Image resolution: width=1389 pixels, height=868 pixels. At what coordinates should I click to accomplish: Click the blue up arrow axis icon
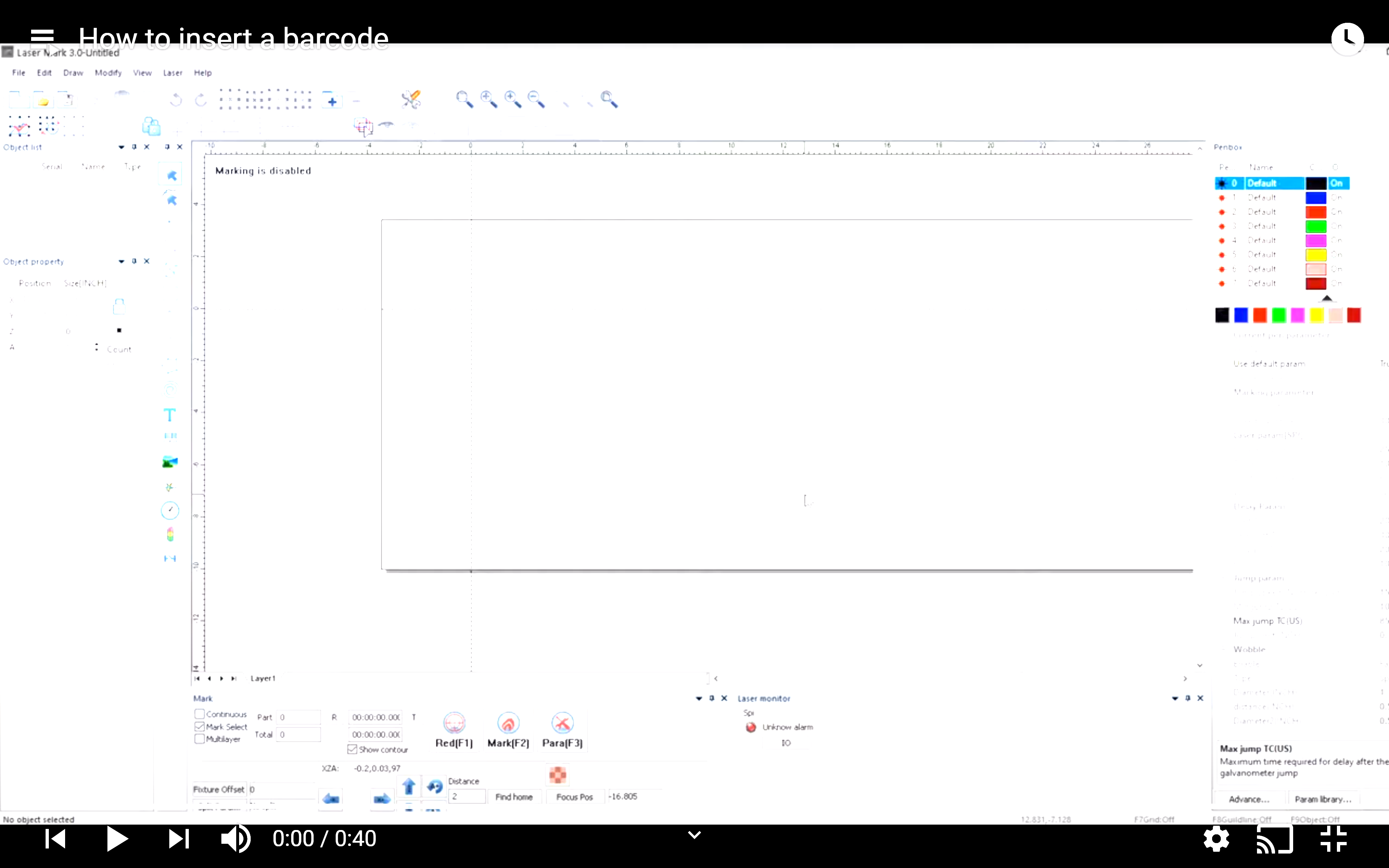click(x=409, y=786)
